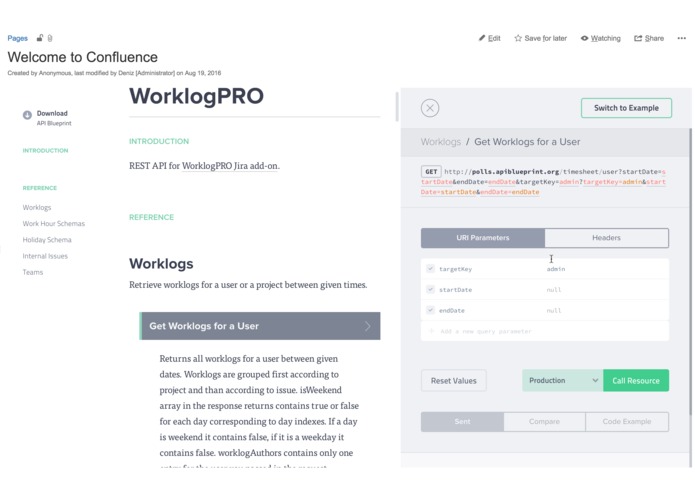Click the Download API Blueprint text
The image size is (695, 494).
pyautogui.click(x=54, y=118)
